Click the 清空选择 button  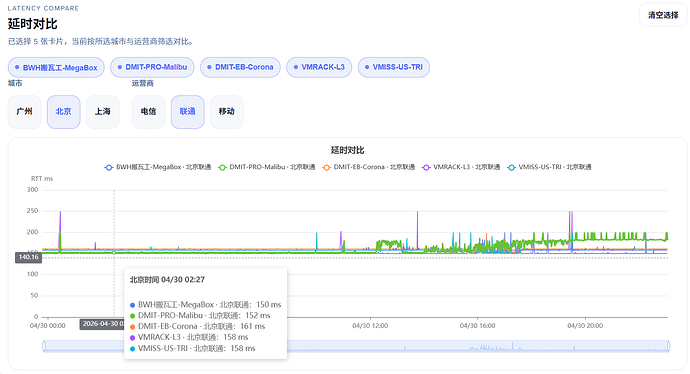pyautogui.click(x=663, y=15)
